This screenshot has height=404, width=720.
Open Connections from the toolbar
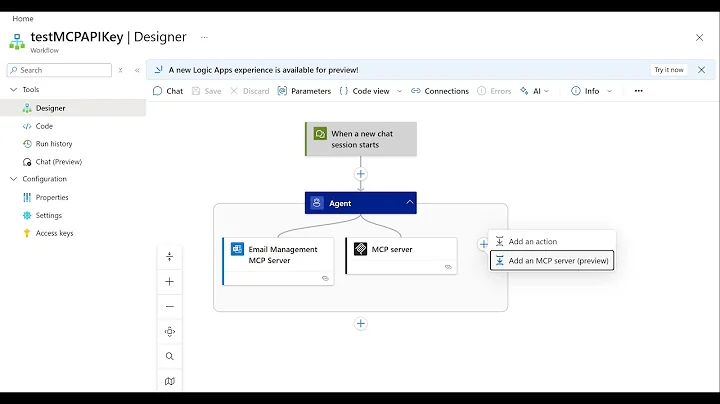[439, 91]
